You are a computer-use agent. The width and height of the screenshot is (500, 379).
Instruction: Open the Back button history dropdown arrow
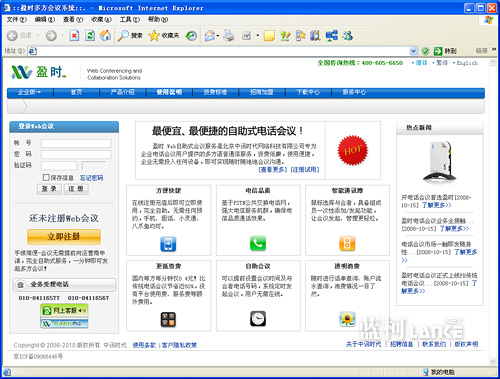click(38, 36)
